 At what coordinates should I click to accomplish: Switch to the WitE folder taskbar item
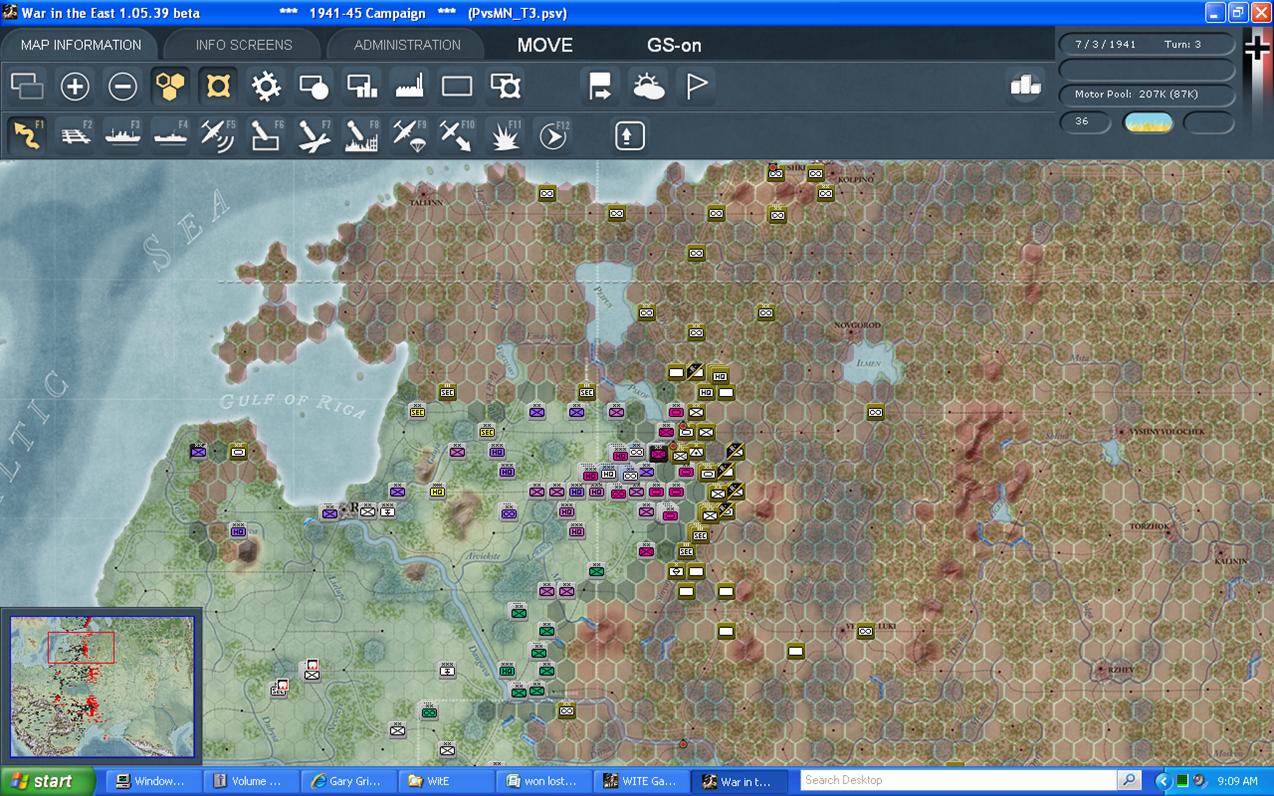click(x=446, y=781)
